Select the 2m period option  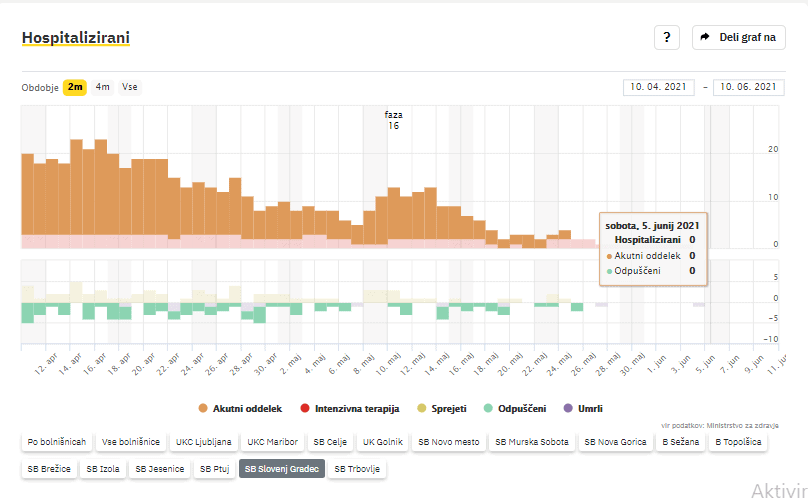(75, 87)
